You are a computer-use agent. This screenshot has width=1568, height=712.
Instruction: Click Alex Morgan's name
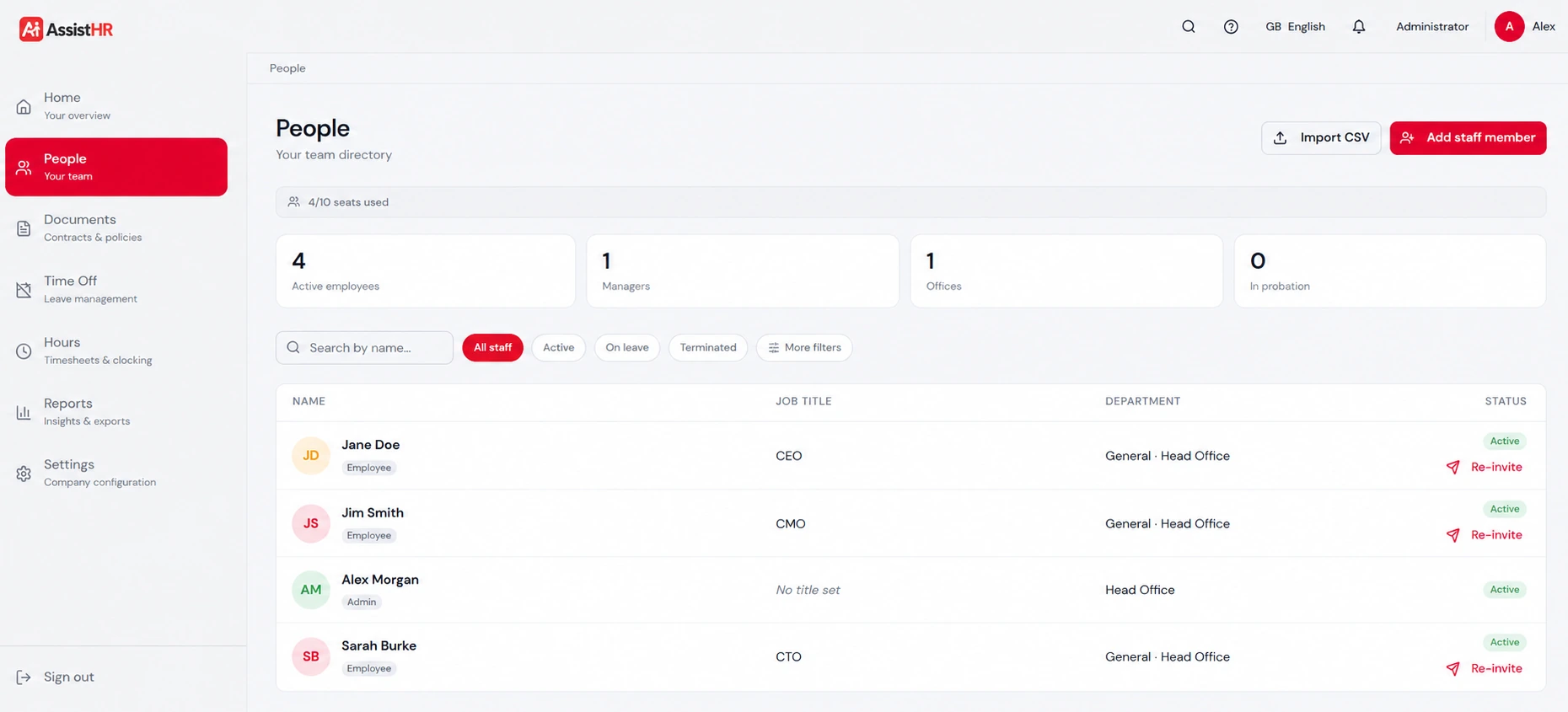click(x=380, y=580)
